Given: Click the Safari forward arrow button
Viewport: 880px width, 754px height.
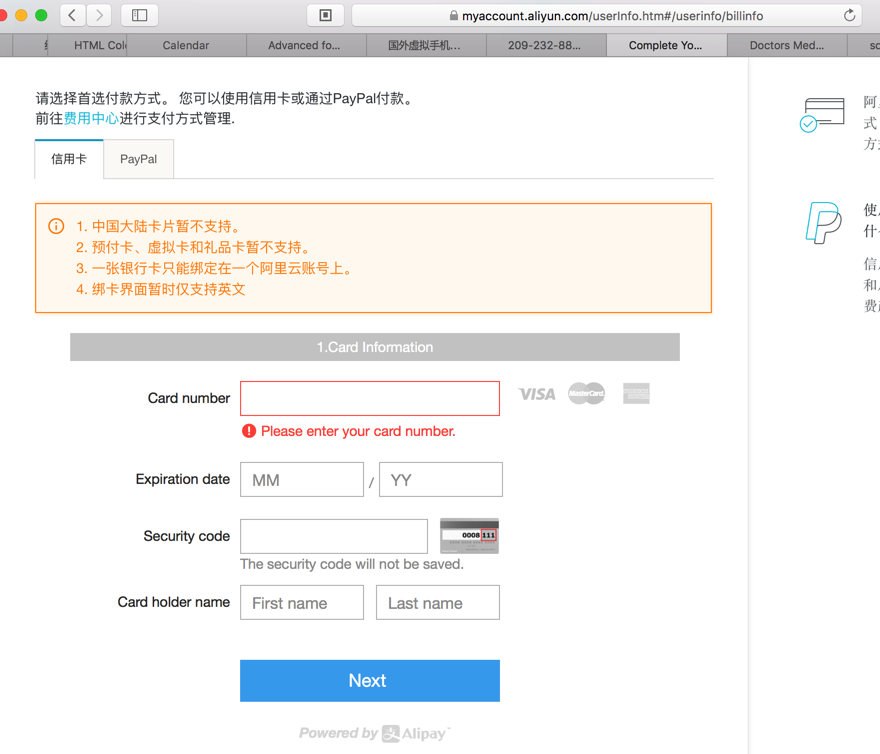Looking at the screenshot, I should [x=99, y=15].
